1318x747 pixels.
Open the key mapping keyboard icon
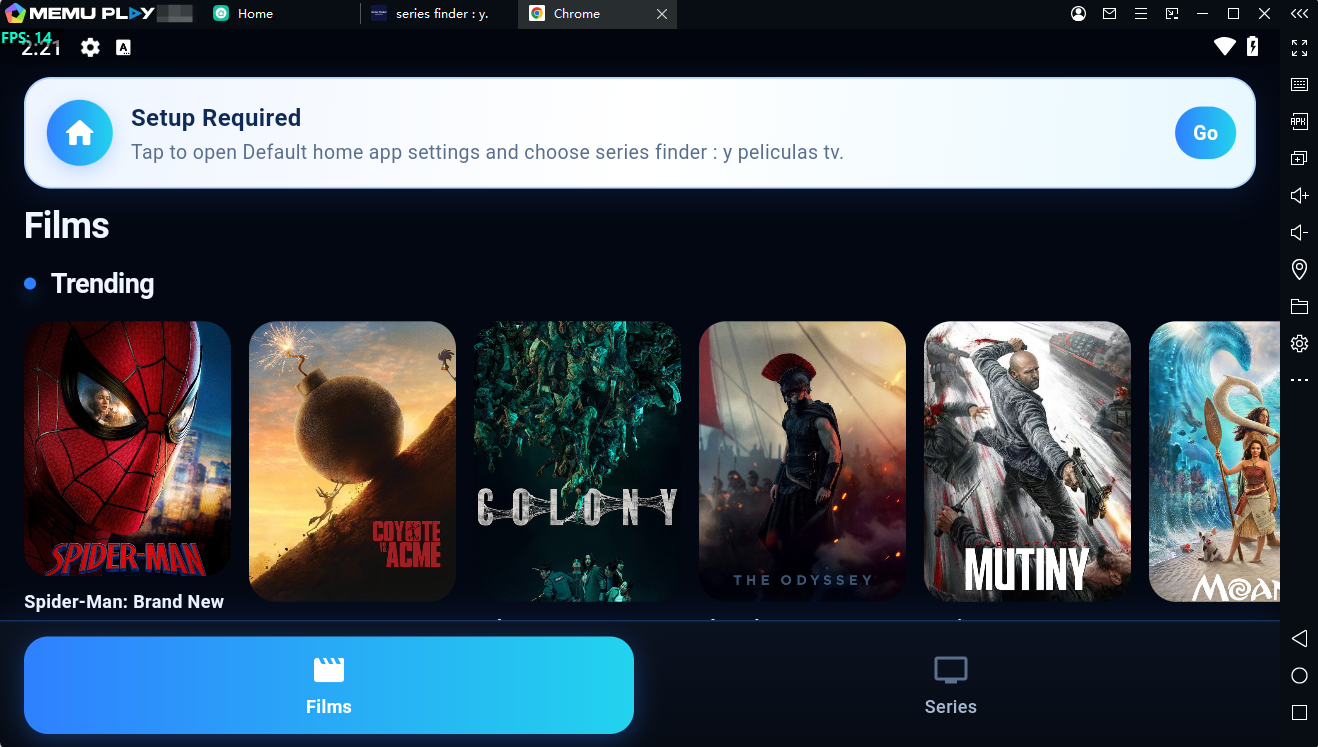pos(1299,84)
